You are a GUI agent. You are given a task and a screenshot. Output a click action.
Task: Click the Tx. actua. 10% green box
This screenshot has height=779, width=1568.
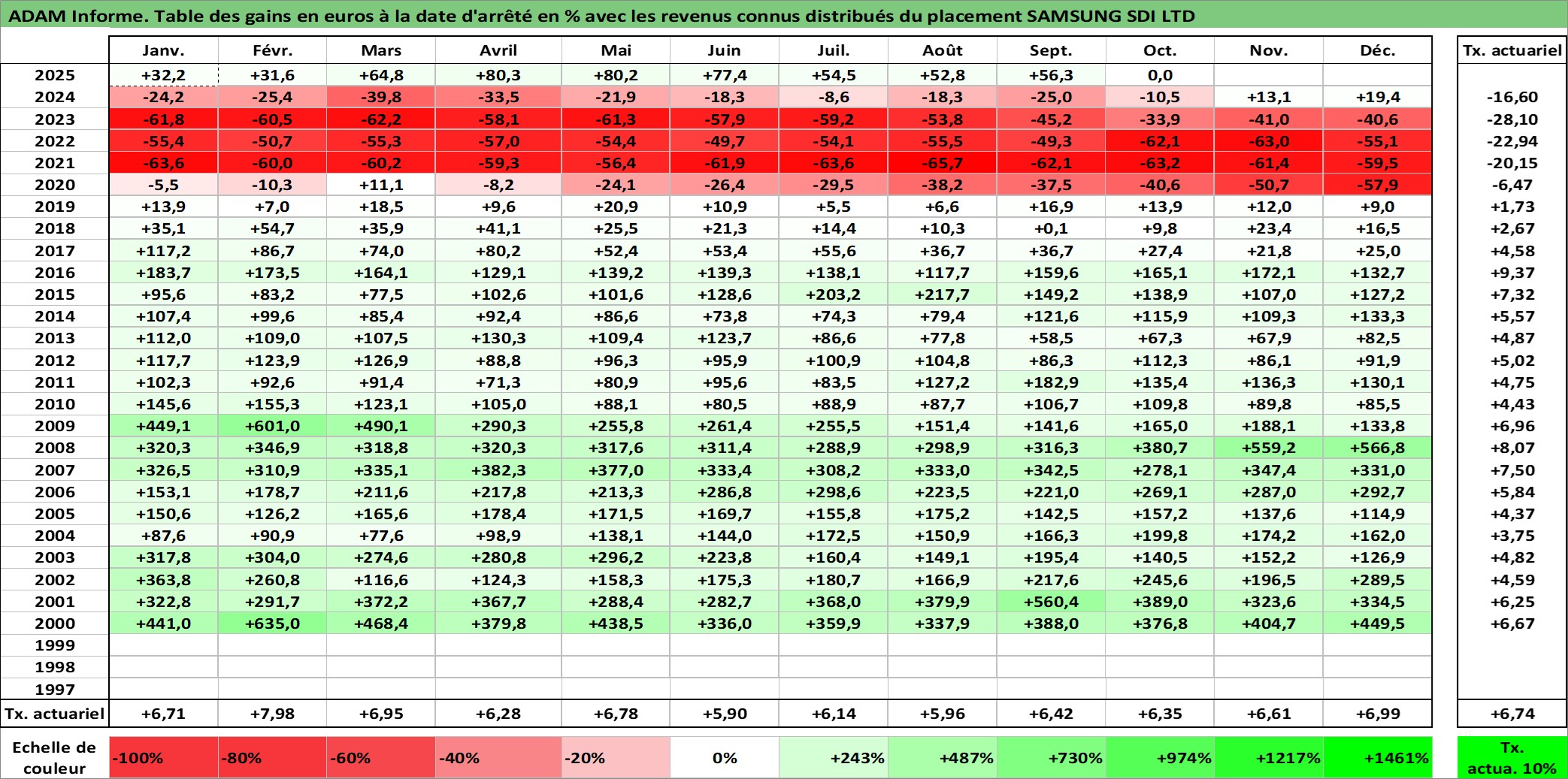pyautogui.click(x=1512, y=757)
